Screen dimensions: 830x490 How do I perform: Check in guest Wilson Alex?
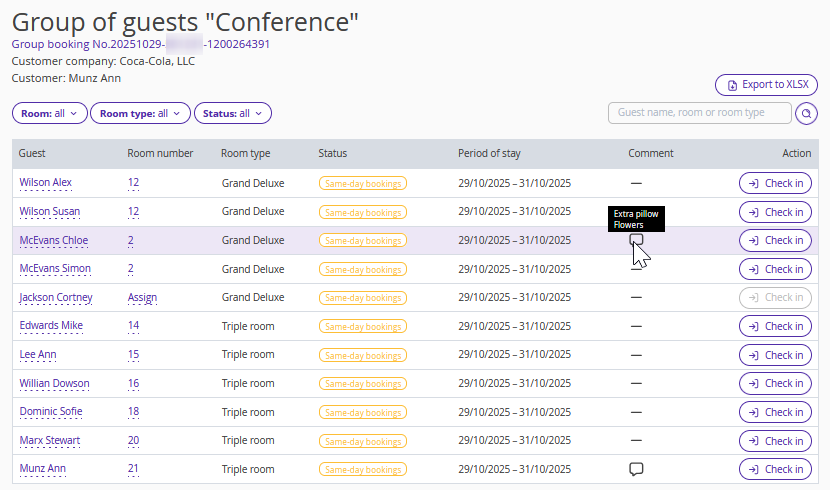775,183
